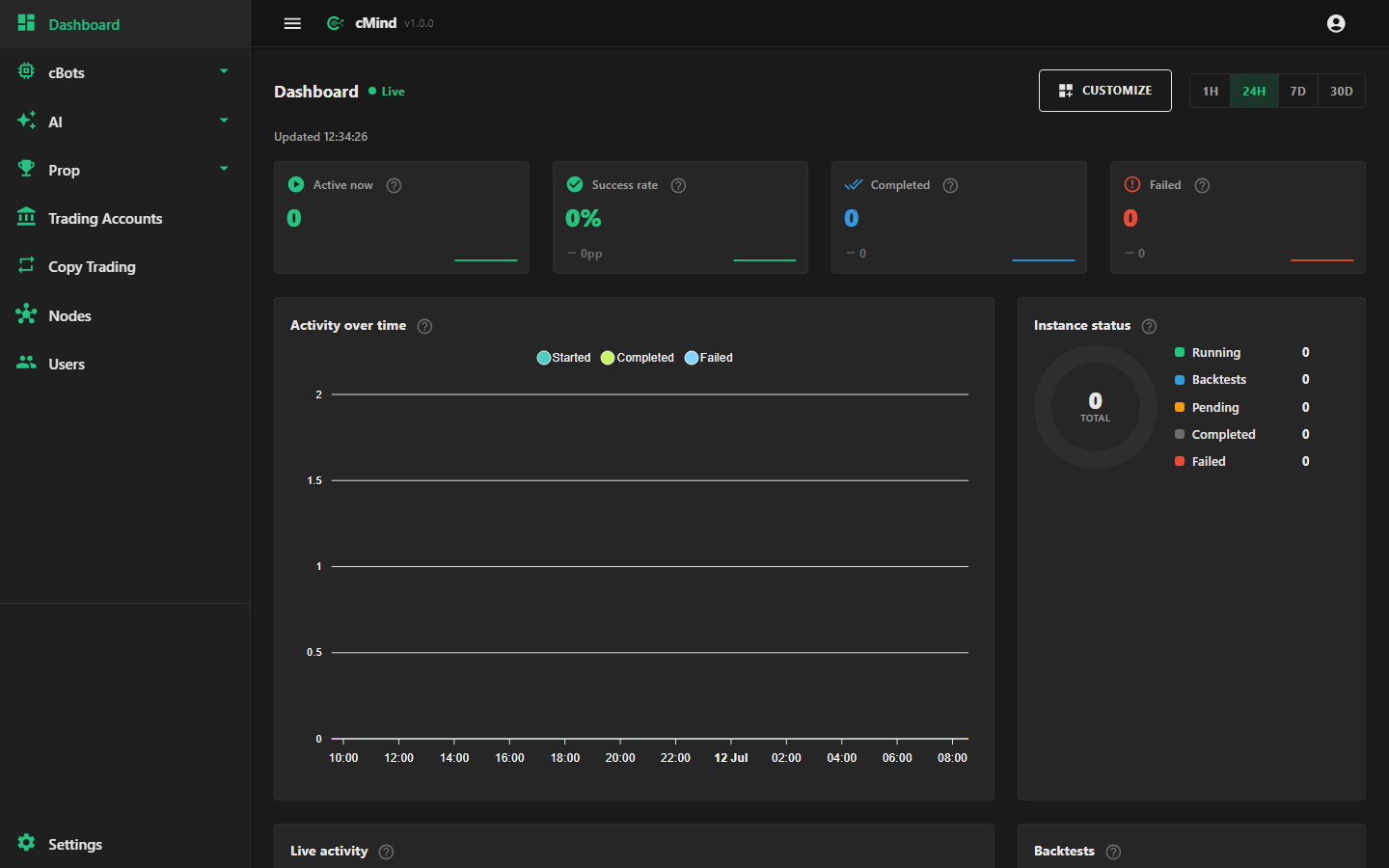This screenshot has width=1389, height=868.
Task: Click the 'Updated 12:34:26' timestamp
Action: coord(320,137)
